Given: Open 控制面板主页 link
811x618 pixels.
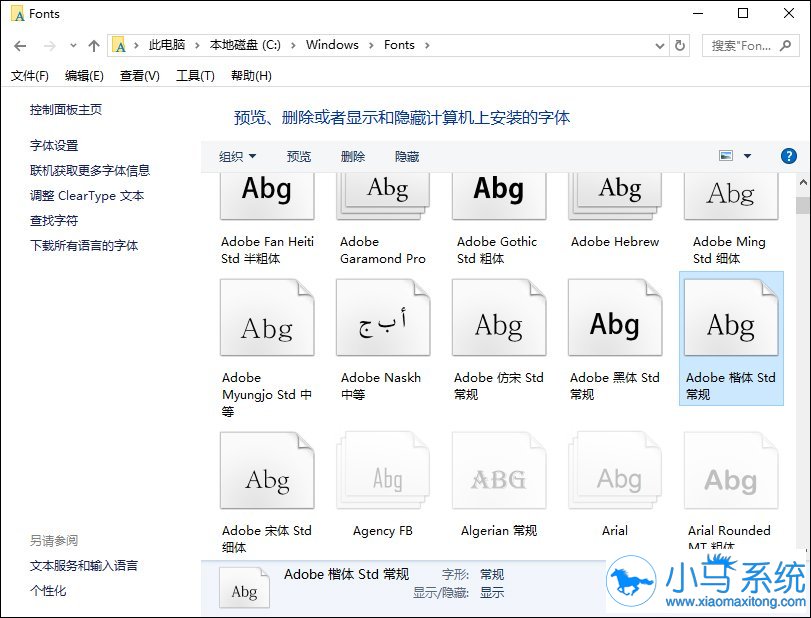Looking at the screenshot, I should 66,110.
